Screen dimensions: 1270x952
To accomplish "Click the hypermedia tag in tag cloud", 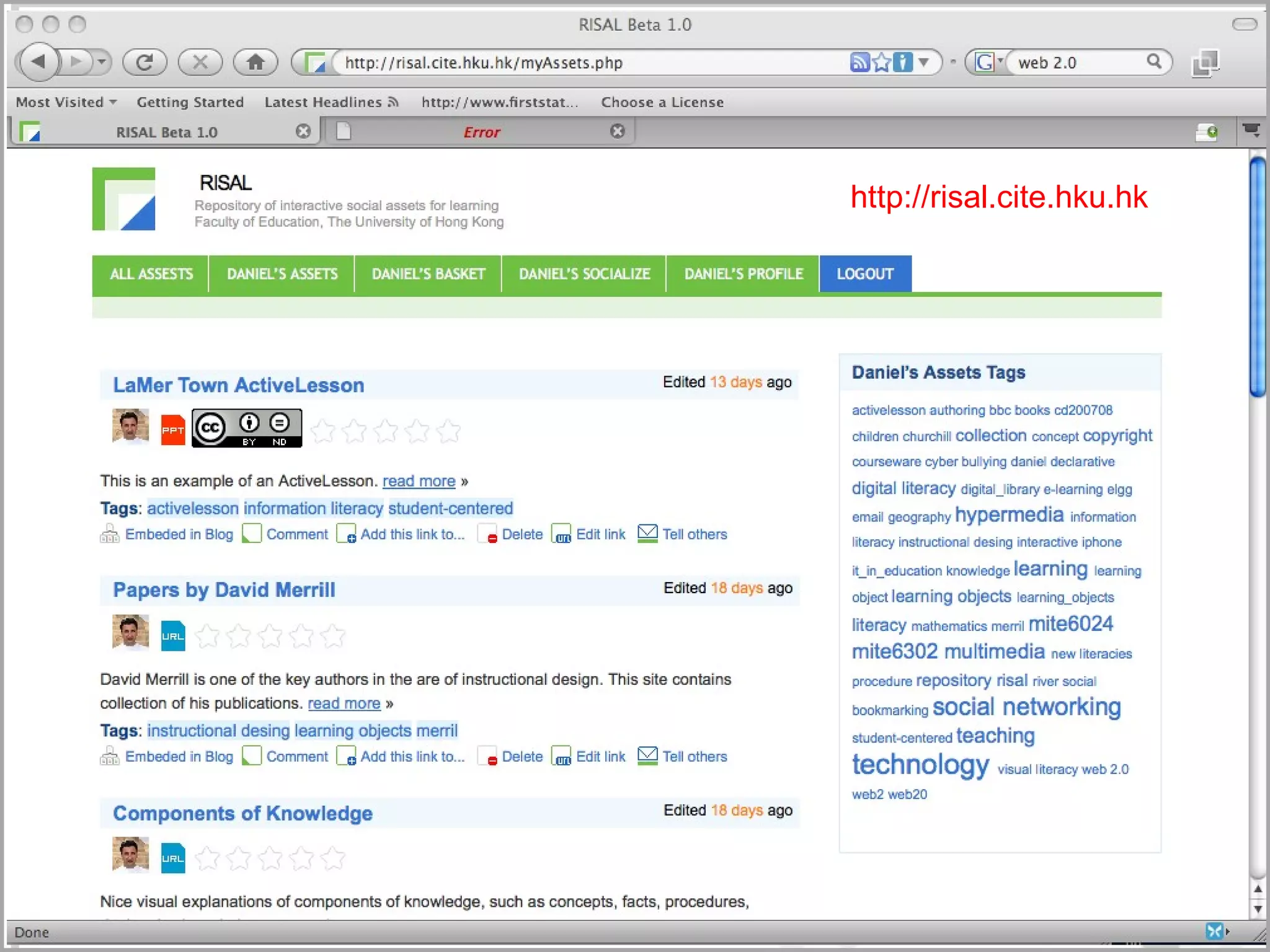I will tap(1010, 514).
